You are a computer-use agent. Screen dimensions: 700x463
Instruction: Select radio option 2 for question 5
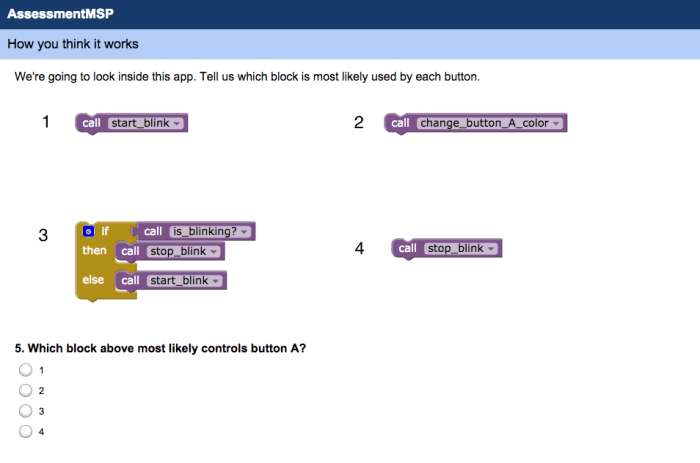coord(26,390)
